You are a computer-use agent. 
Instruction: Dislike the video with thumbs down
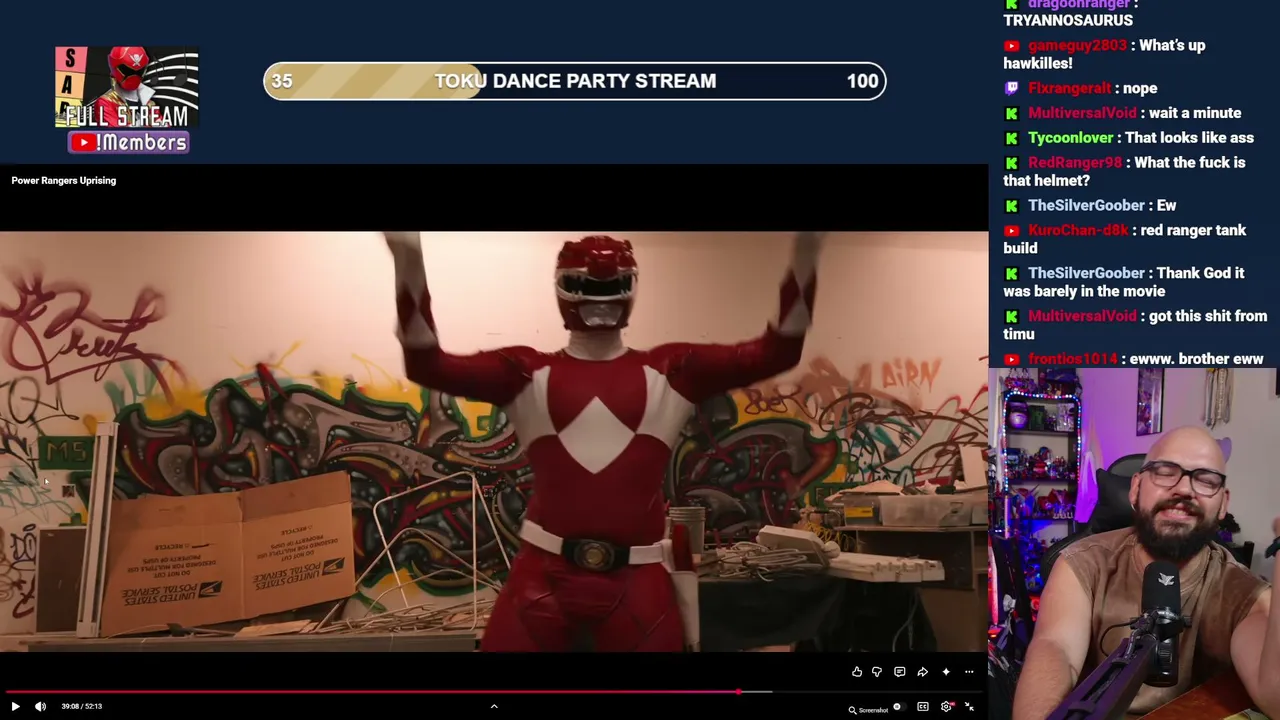[x=877, y=672]
